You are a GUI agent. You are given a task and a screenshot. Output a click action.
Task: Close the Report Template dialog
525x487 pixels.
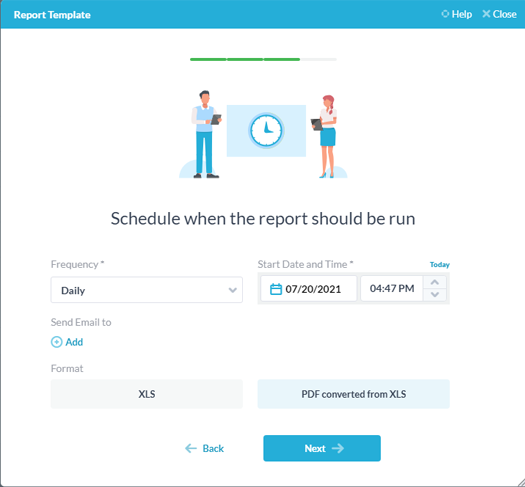(499, 14)
